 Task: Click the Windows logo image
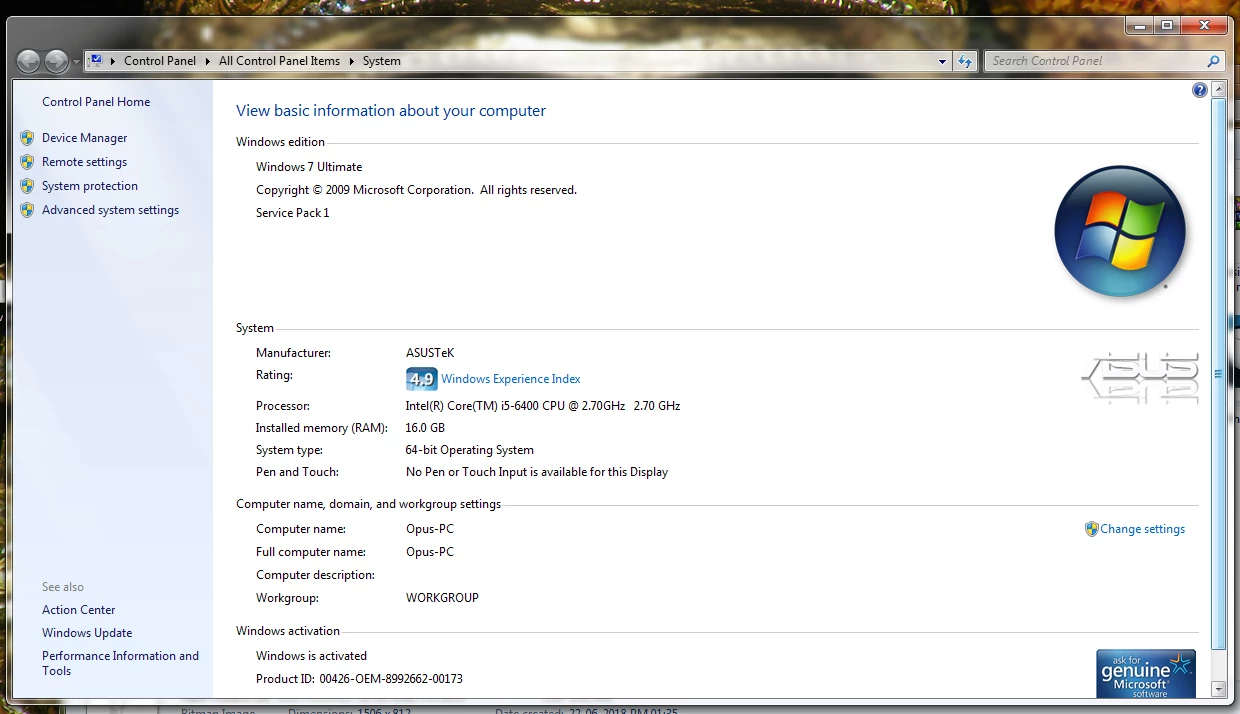point(1120,231)
